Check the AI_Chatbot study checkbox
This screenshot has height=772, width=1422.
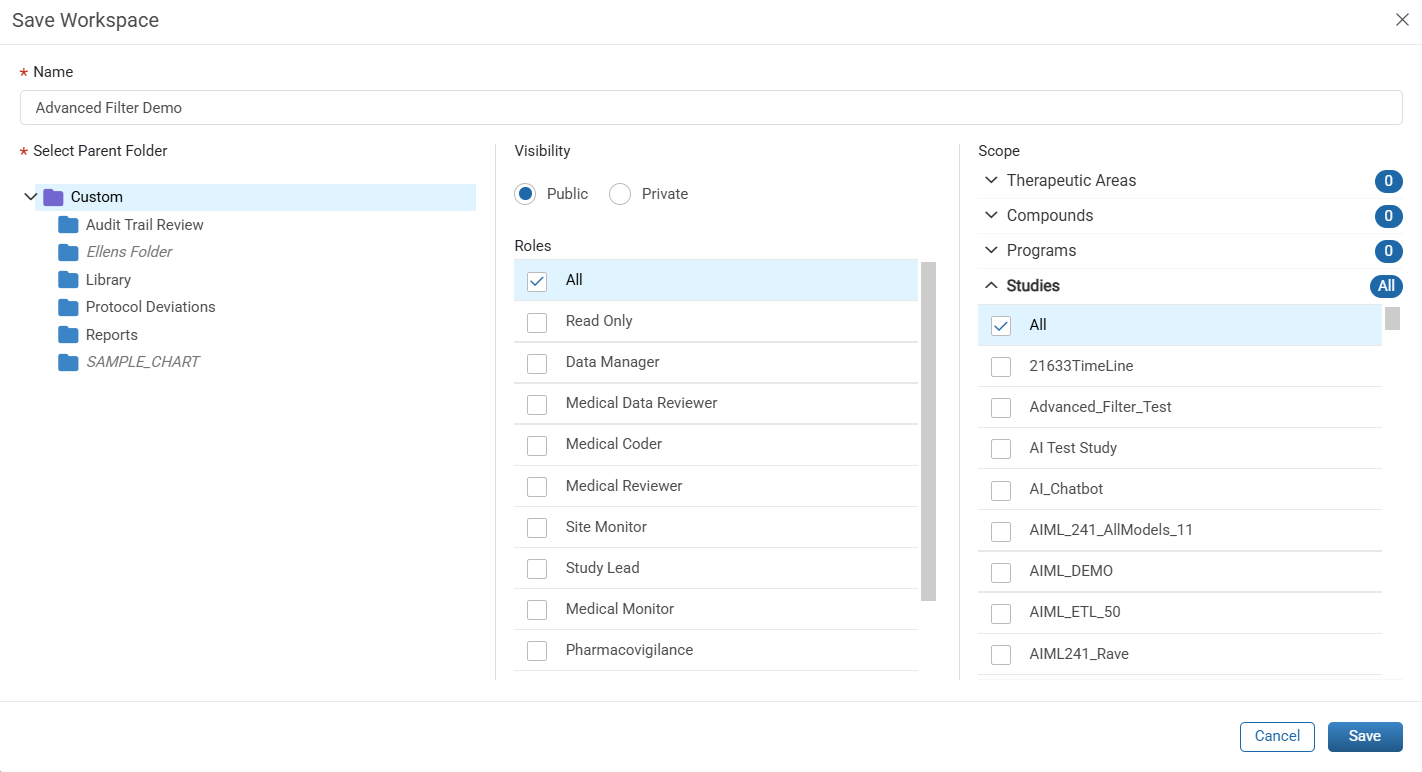[x=1001, y=490]
